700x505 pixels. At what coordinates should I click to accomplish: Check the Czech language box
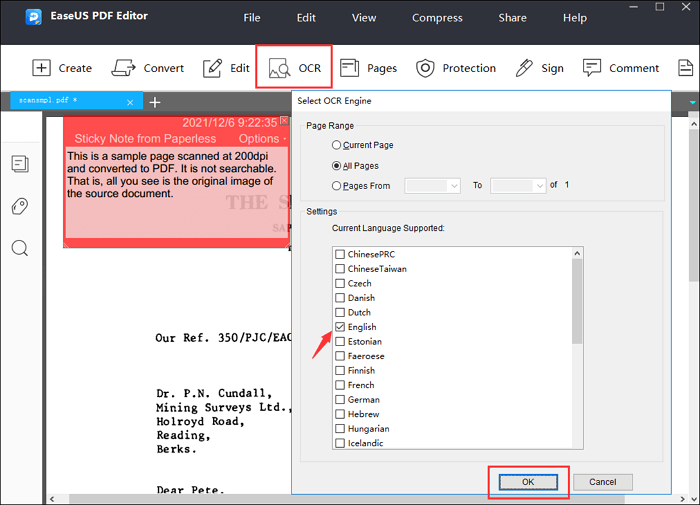point(340,283)
